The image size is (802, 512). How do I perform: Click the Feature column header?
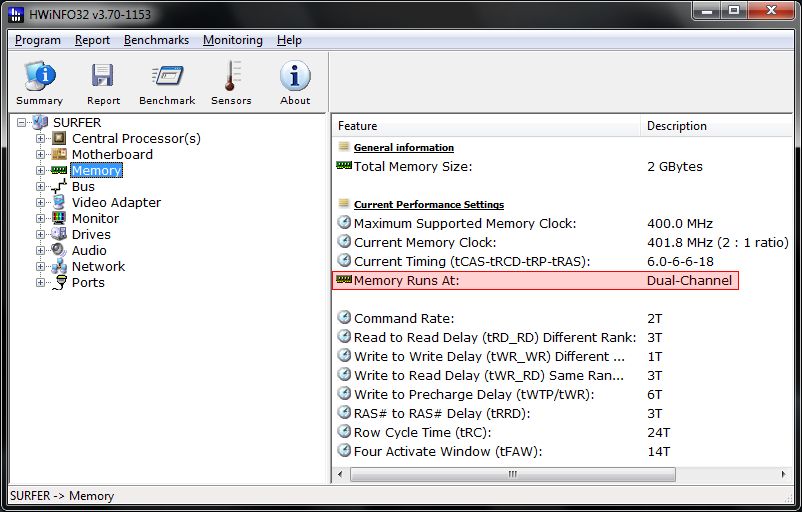pyautogui.click(x=485, y=126)
